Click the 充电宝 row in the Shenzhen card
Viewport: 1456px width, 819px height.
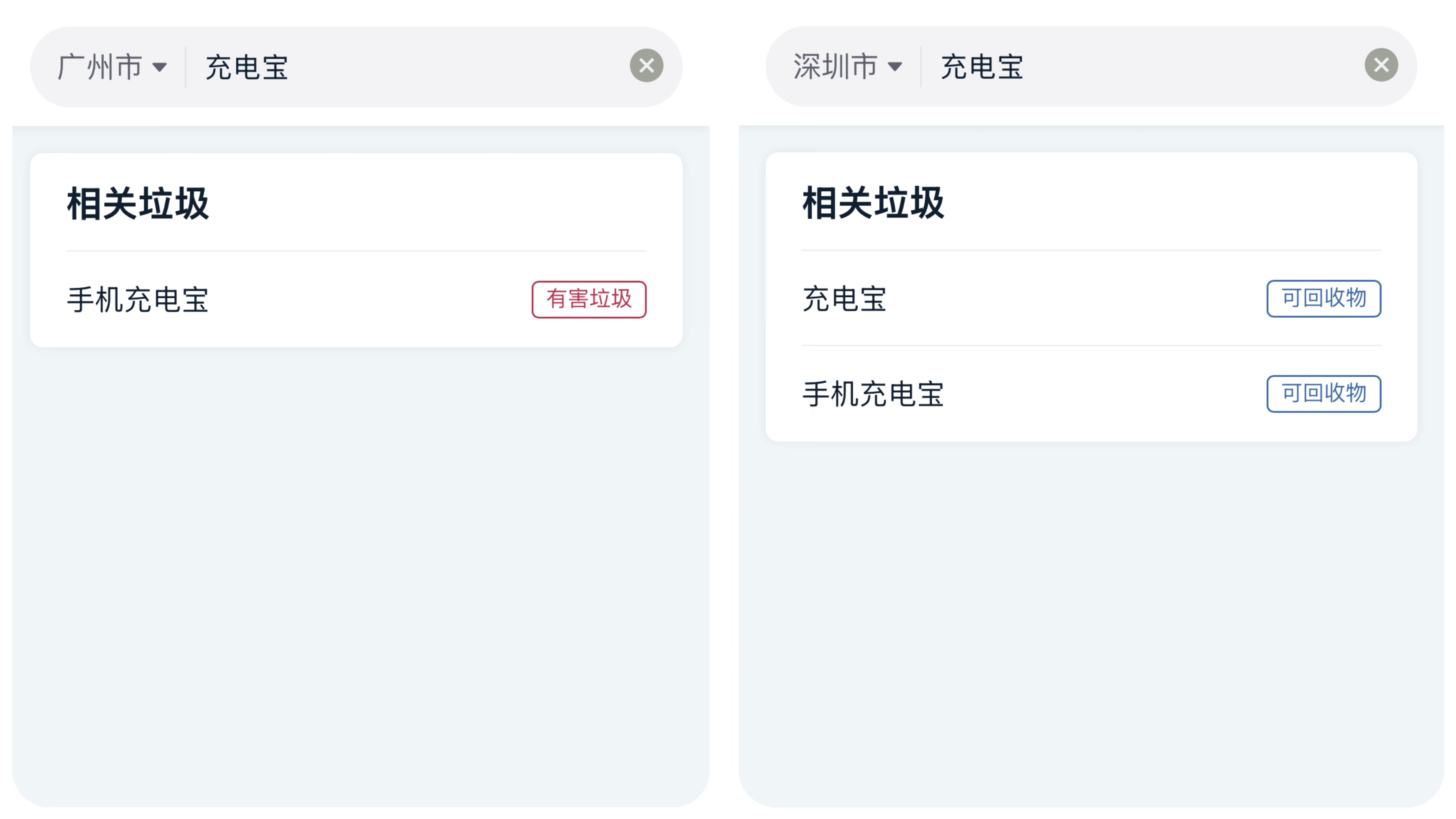[1092, 298]
